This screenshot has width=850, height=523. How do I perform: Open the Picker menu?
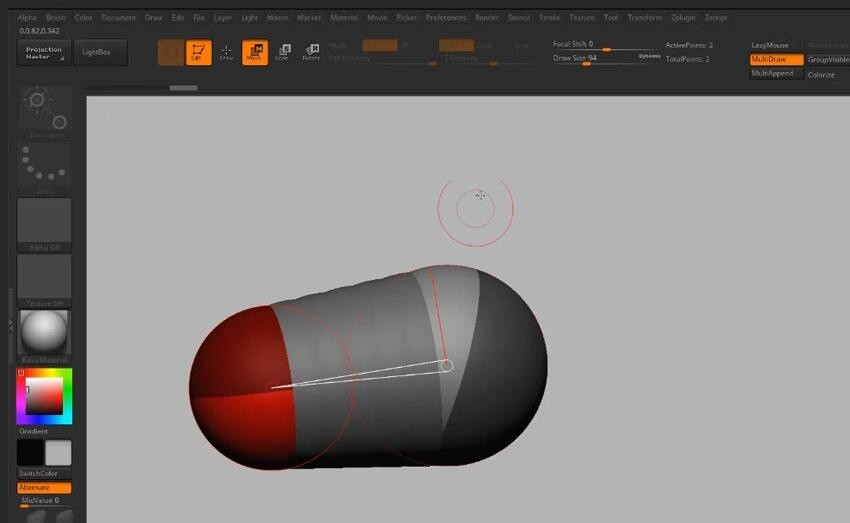pos(407,18)
